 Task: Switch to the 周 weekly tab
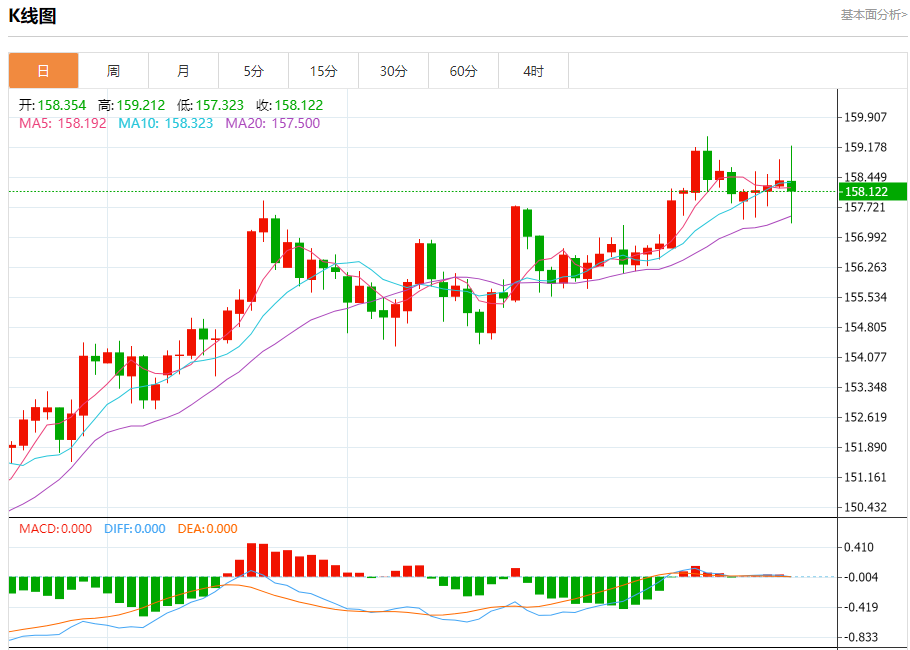pos(113,71)
